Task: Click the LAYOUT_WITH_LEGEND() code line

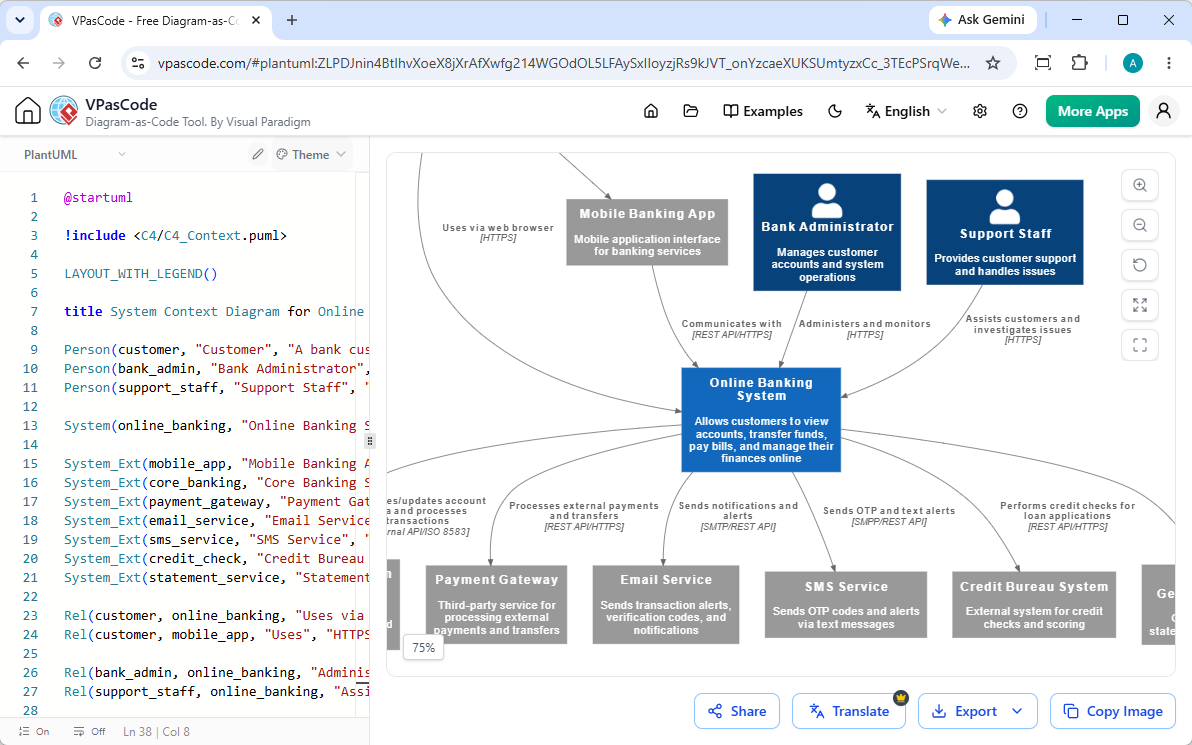Action: click(x=141, y=274)
